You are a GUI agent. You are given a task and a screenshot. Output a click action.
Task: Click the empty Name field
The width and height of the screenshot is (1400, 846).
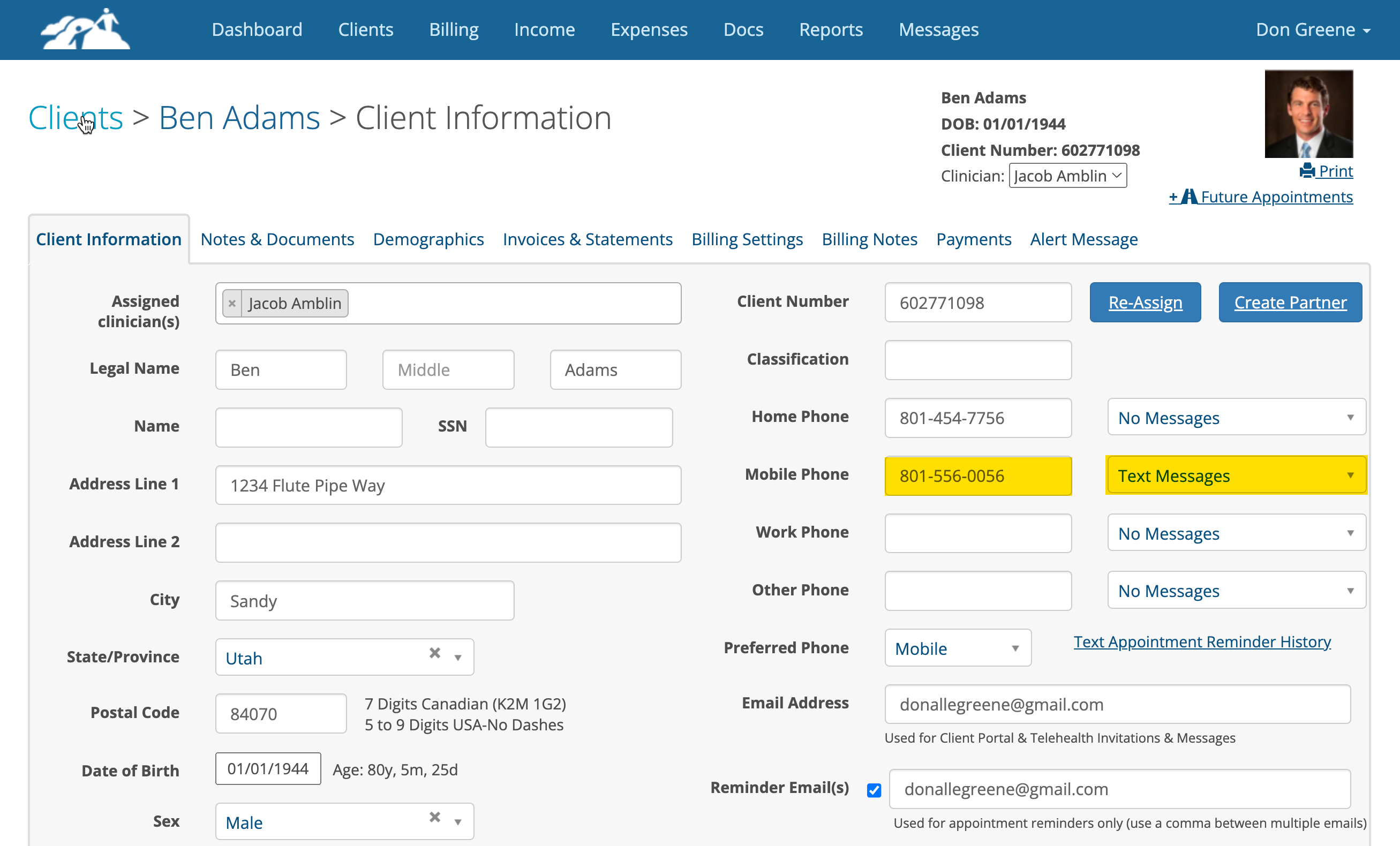tap(308, 427)
